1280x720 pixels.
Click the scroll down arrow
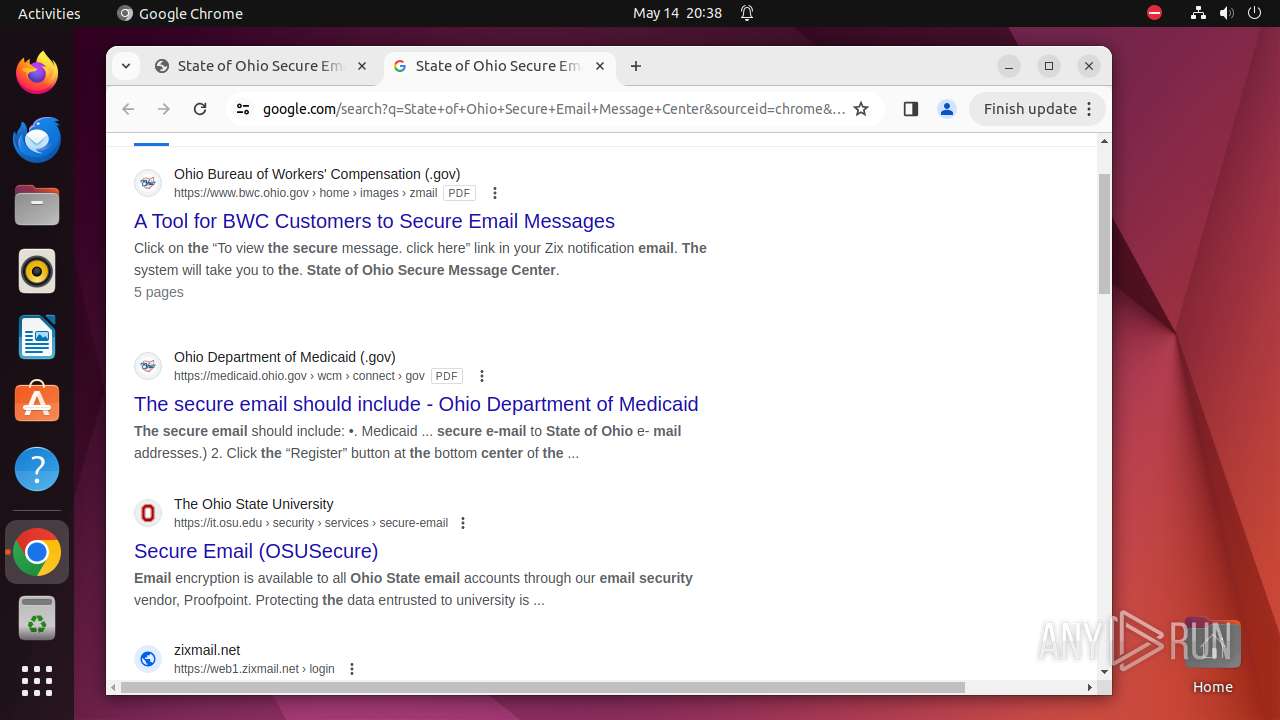tap(1104, 671)
